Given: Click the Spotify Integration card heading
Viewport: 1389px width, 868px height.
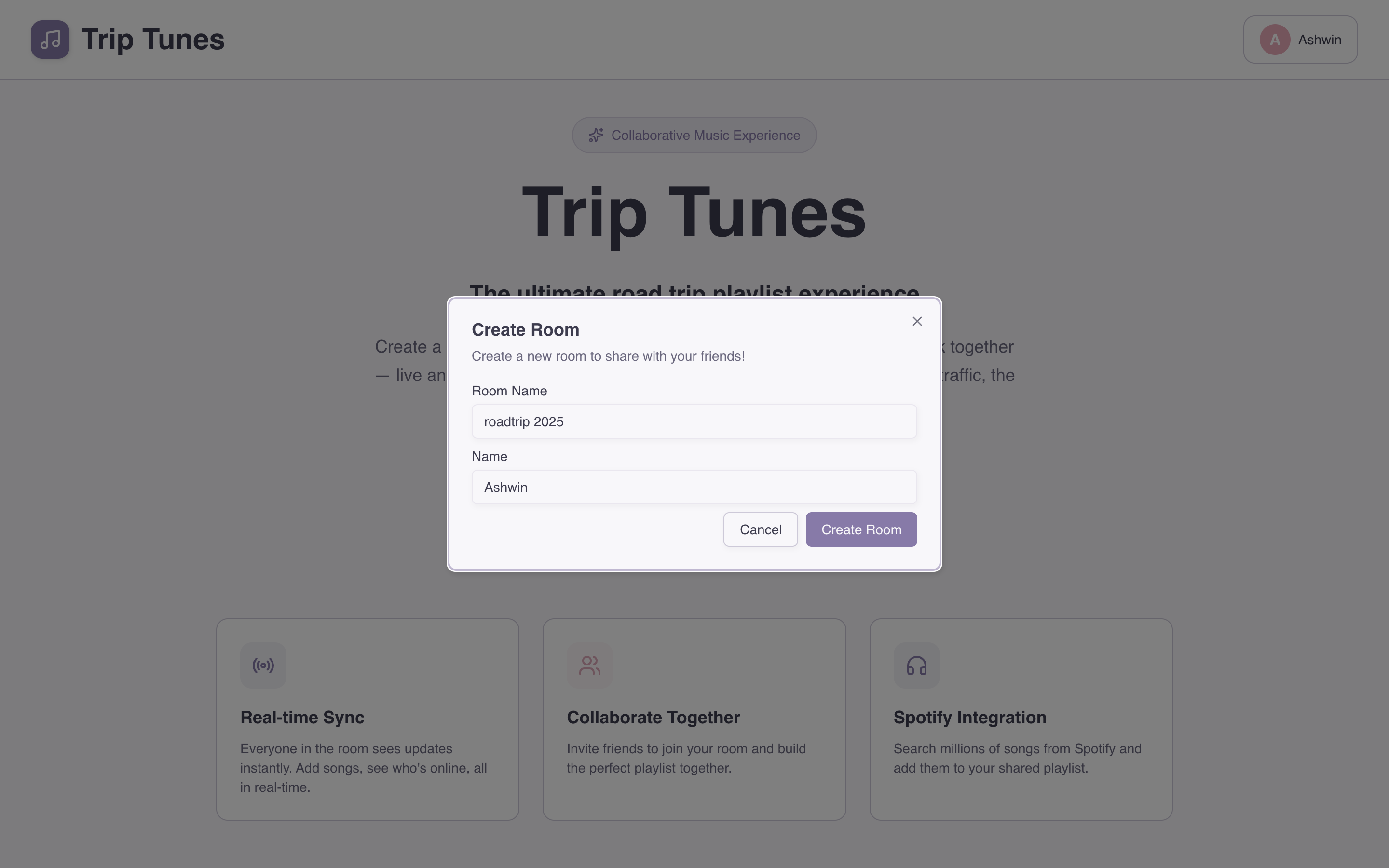Looking at the screenshot, I should coord(969,718).
